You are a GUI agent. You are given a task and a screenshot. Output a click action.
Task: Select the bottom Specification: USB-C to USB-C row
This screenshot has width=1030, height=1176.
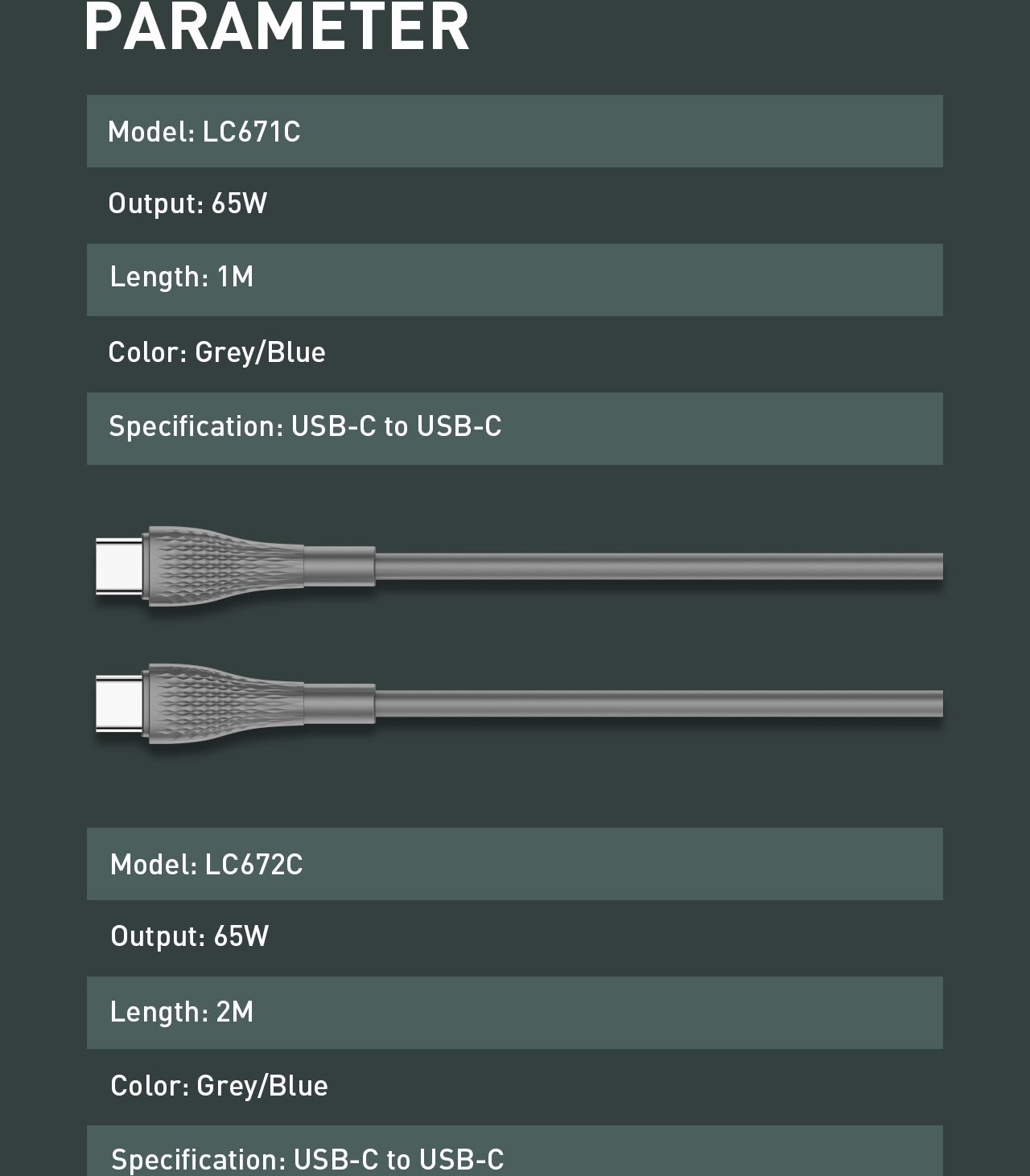tap(515, 1151)
